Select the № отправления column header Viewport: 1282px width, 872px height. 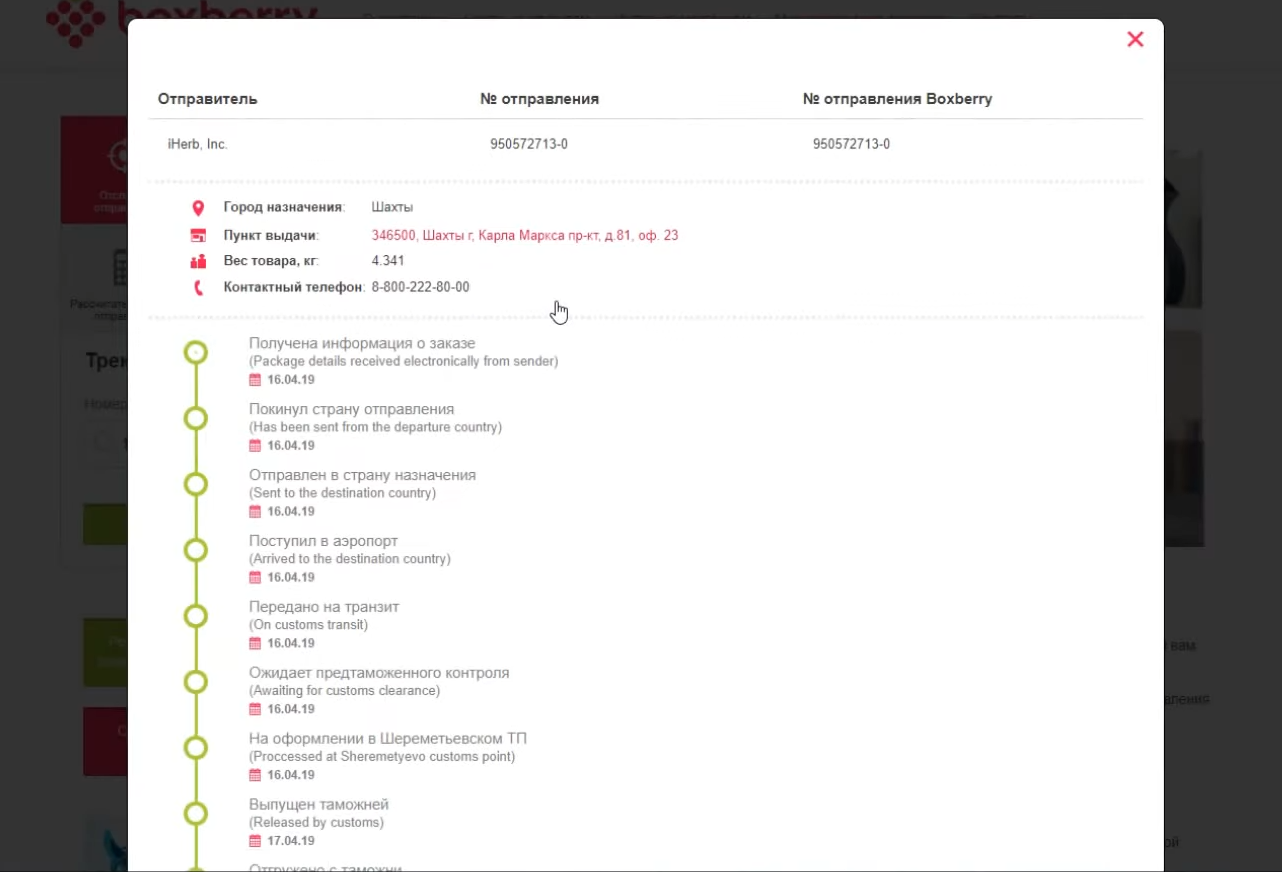pos(540,99)
